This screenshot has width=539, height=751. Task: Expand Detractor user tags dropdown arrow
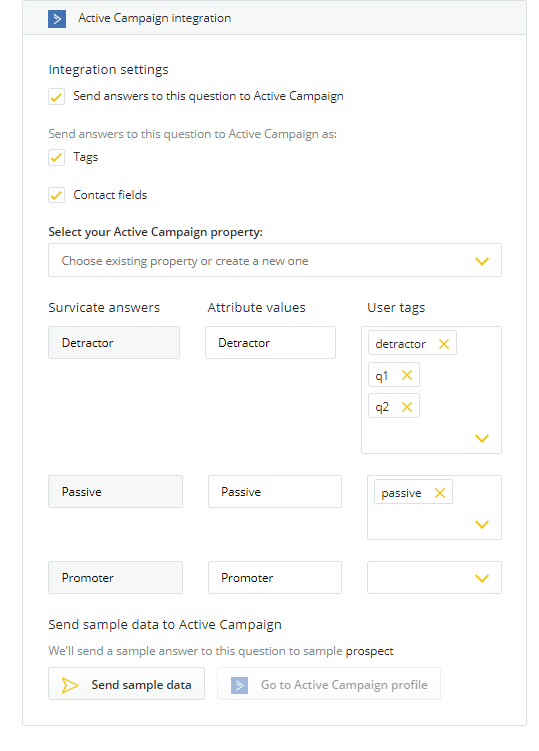click(x=482, y=438)
